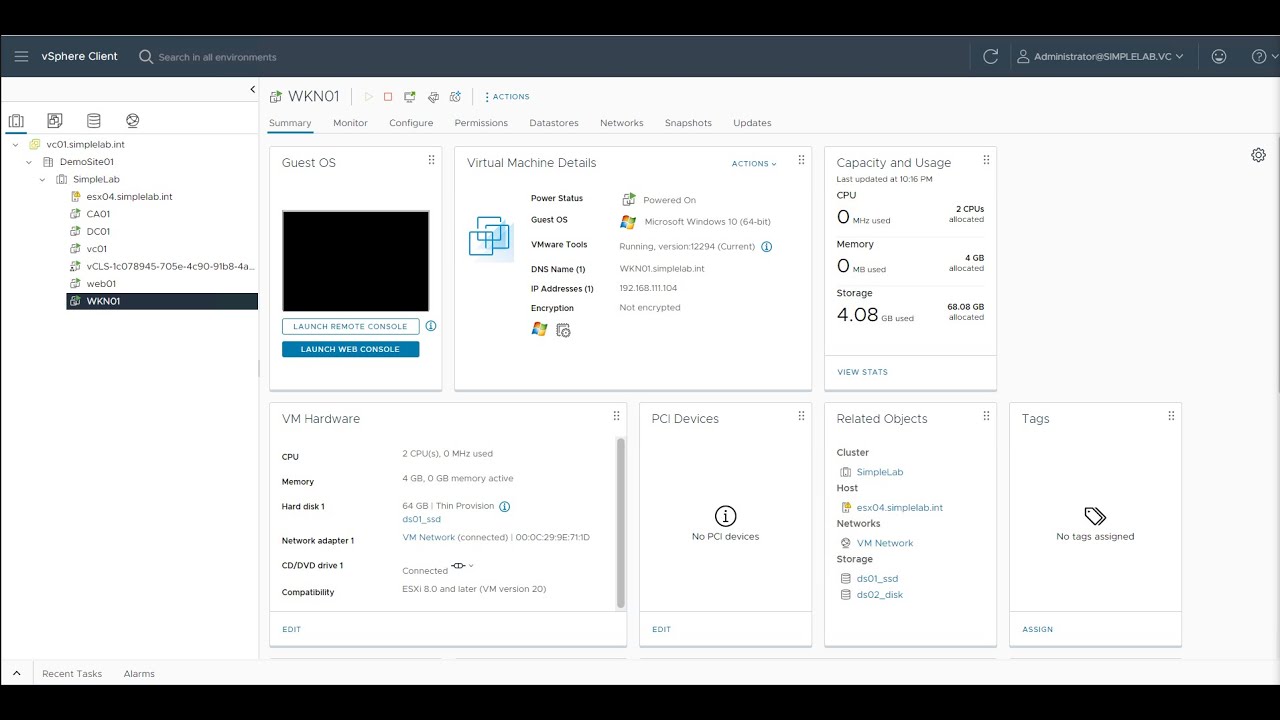Click Launch Remote Console button
This screenshot has width=1280, height=720.
350,326
